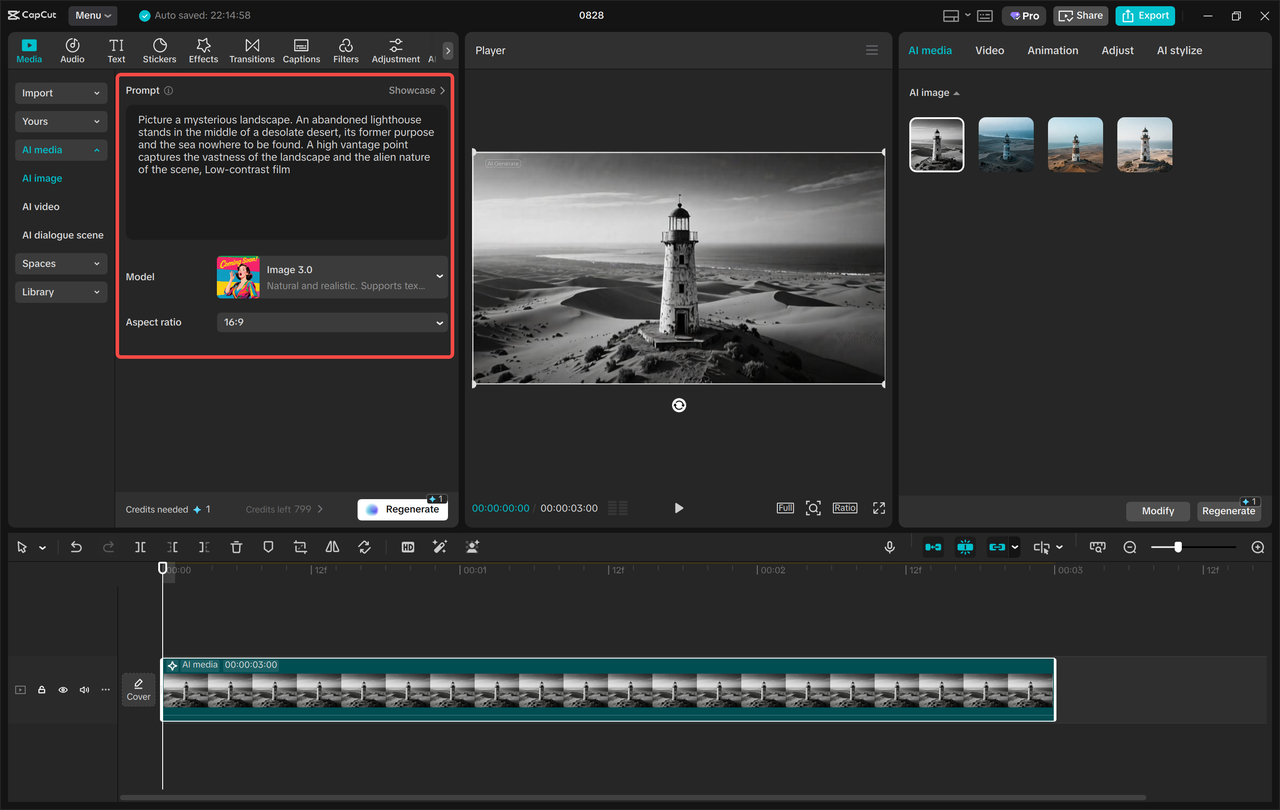The height and width of the screenshot is (810, 1280).
Task: Delete the selected clip with trash icon
Action: click(236, 547)
